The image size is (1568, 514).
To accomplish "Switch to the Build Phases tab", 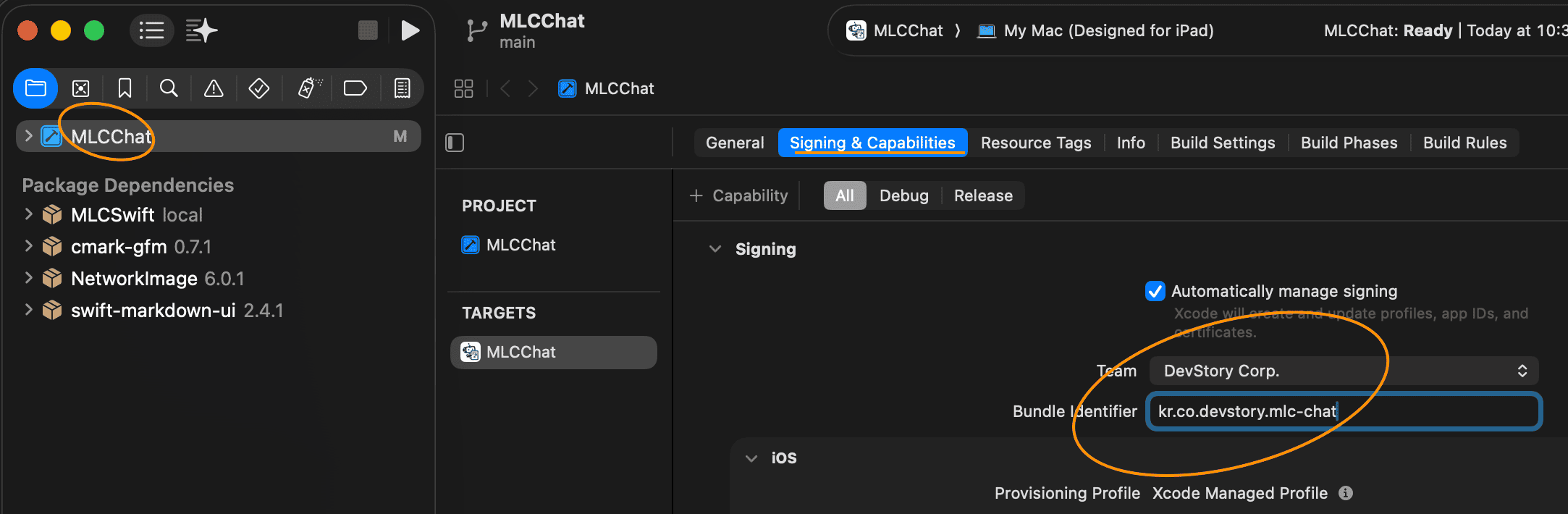I will (1349, 143).
